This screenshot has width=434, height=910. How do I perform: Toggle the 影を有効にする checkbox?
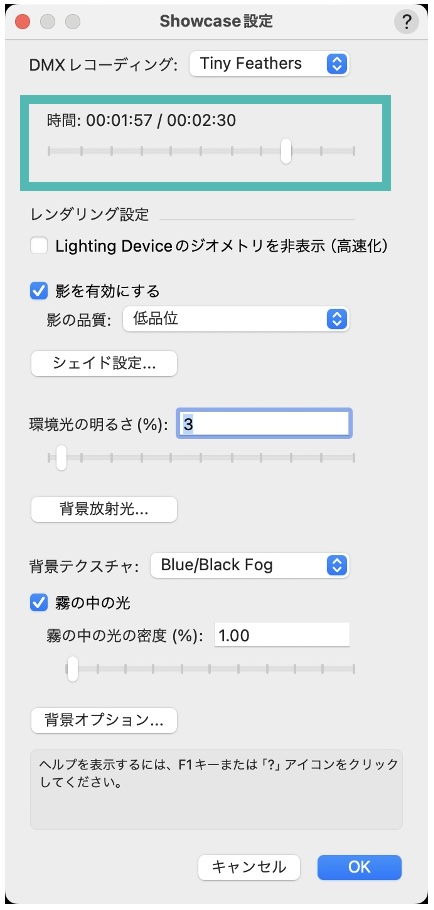coord(39,290)
